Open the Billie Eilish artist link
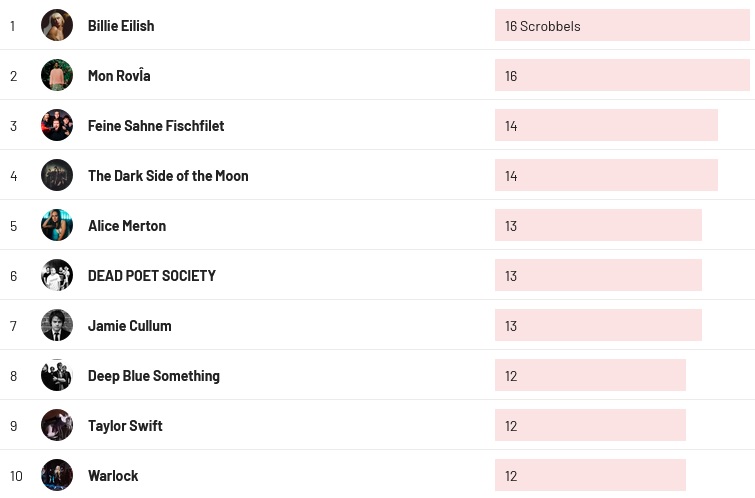755x498 pixels. tap(121, 26)
